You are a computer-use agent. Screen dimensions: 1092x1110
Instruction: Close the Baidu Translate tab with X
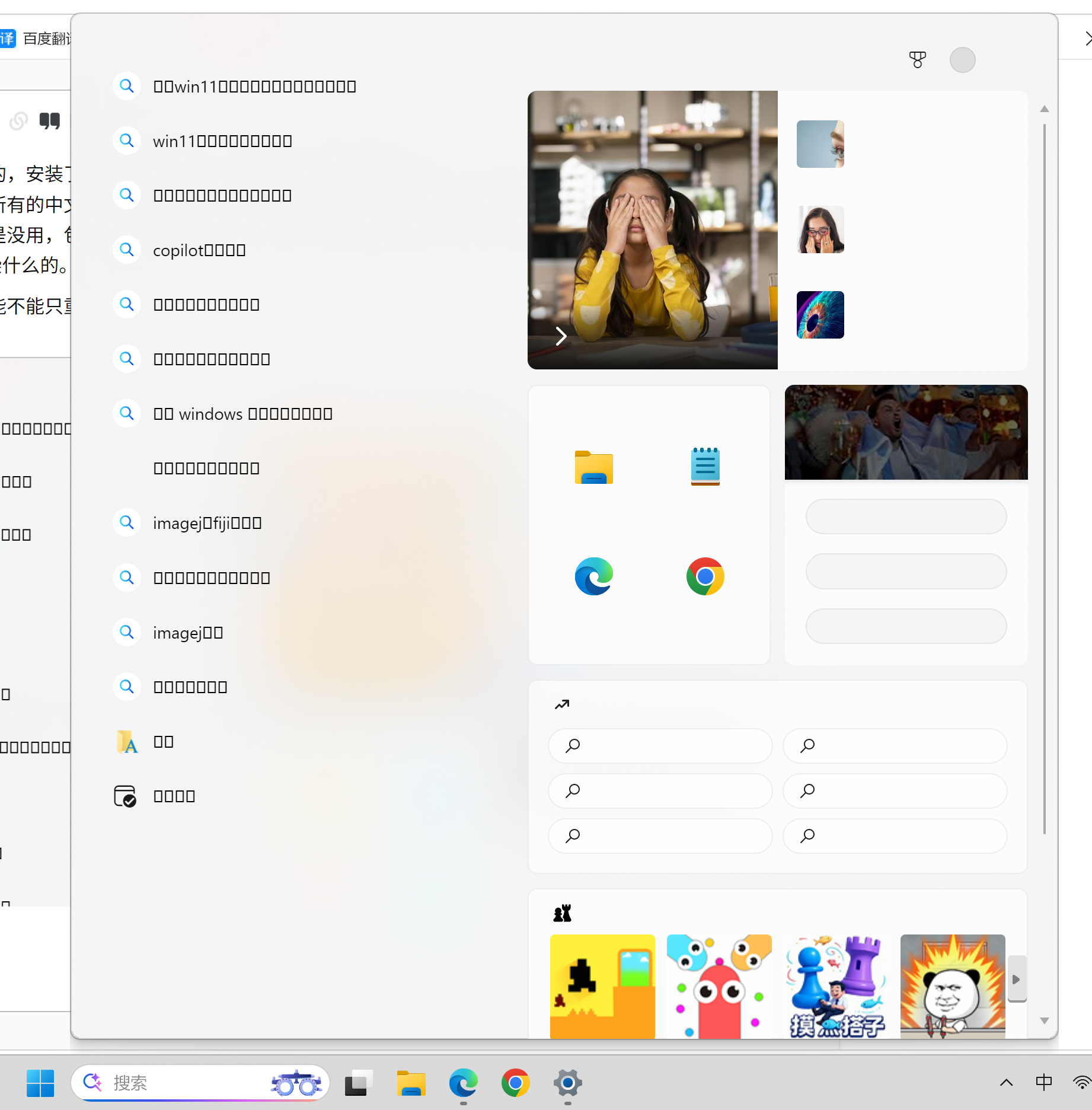click(1088, 39)
